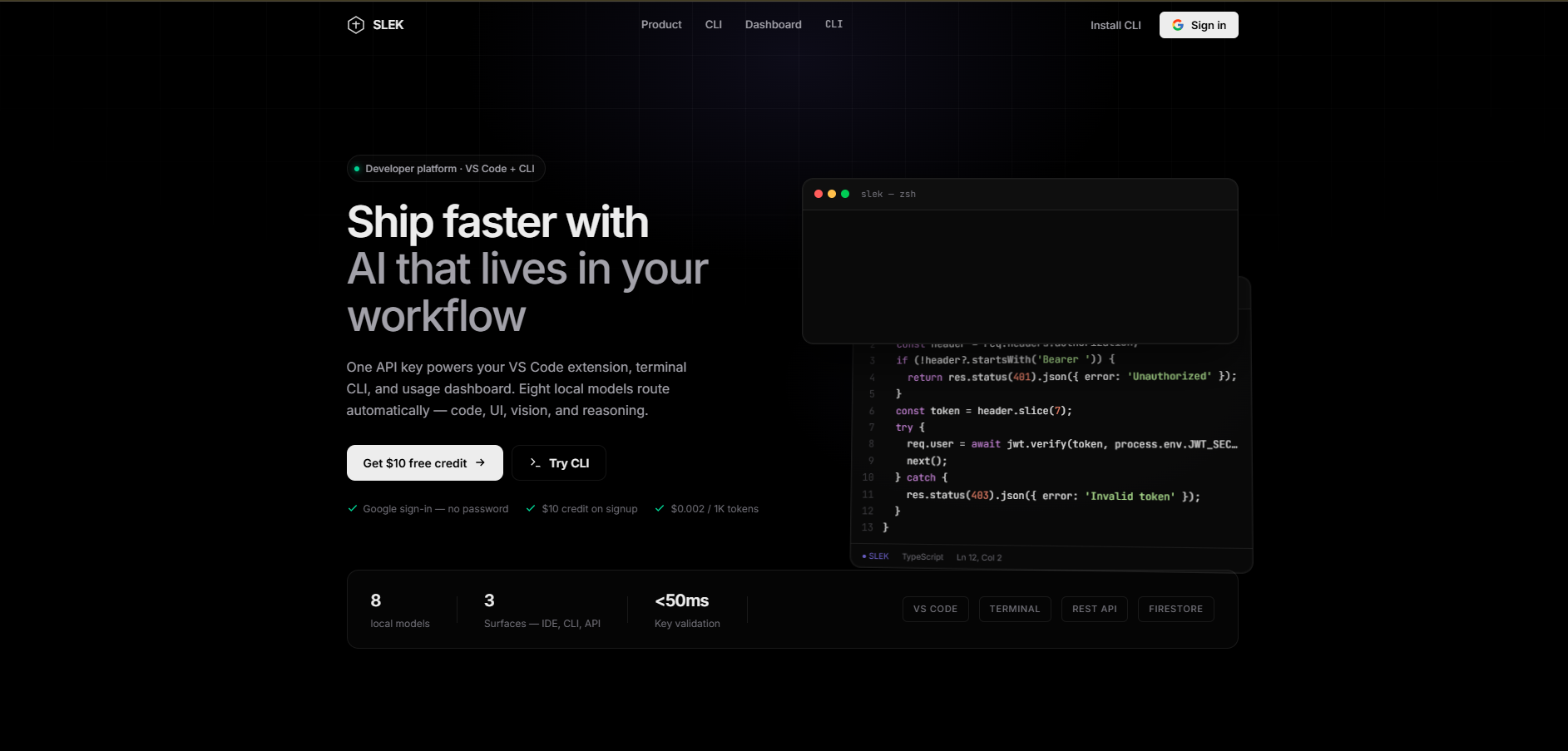Click inside the empty terminal body
Screen dimensions: 1568x751
coord(1020,276)
